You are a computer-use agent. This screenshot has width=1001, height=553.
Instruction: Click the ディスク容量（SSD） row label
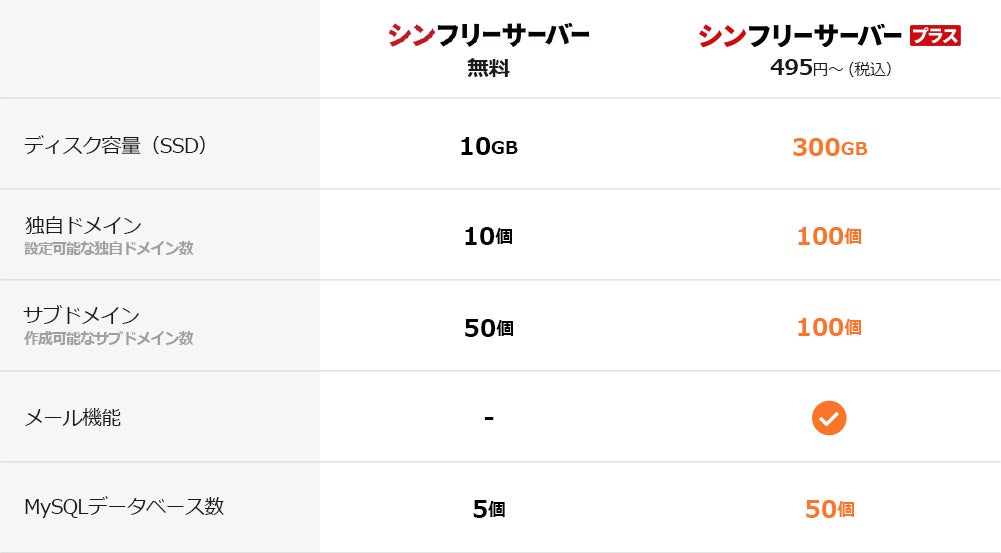coord(115,146)
